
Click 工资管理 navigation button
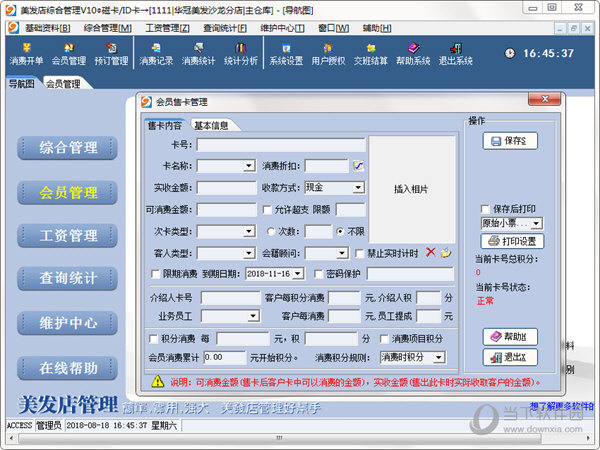[x=67, y=235]
